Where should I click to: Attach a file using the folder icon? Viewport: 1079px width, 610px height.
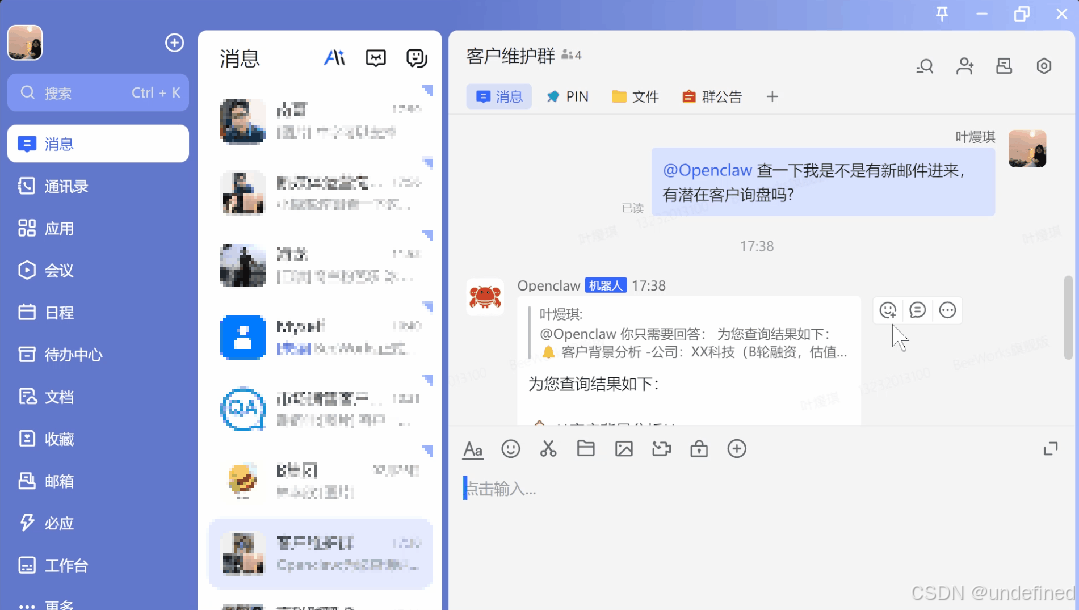(586, 449)
